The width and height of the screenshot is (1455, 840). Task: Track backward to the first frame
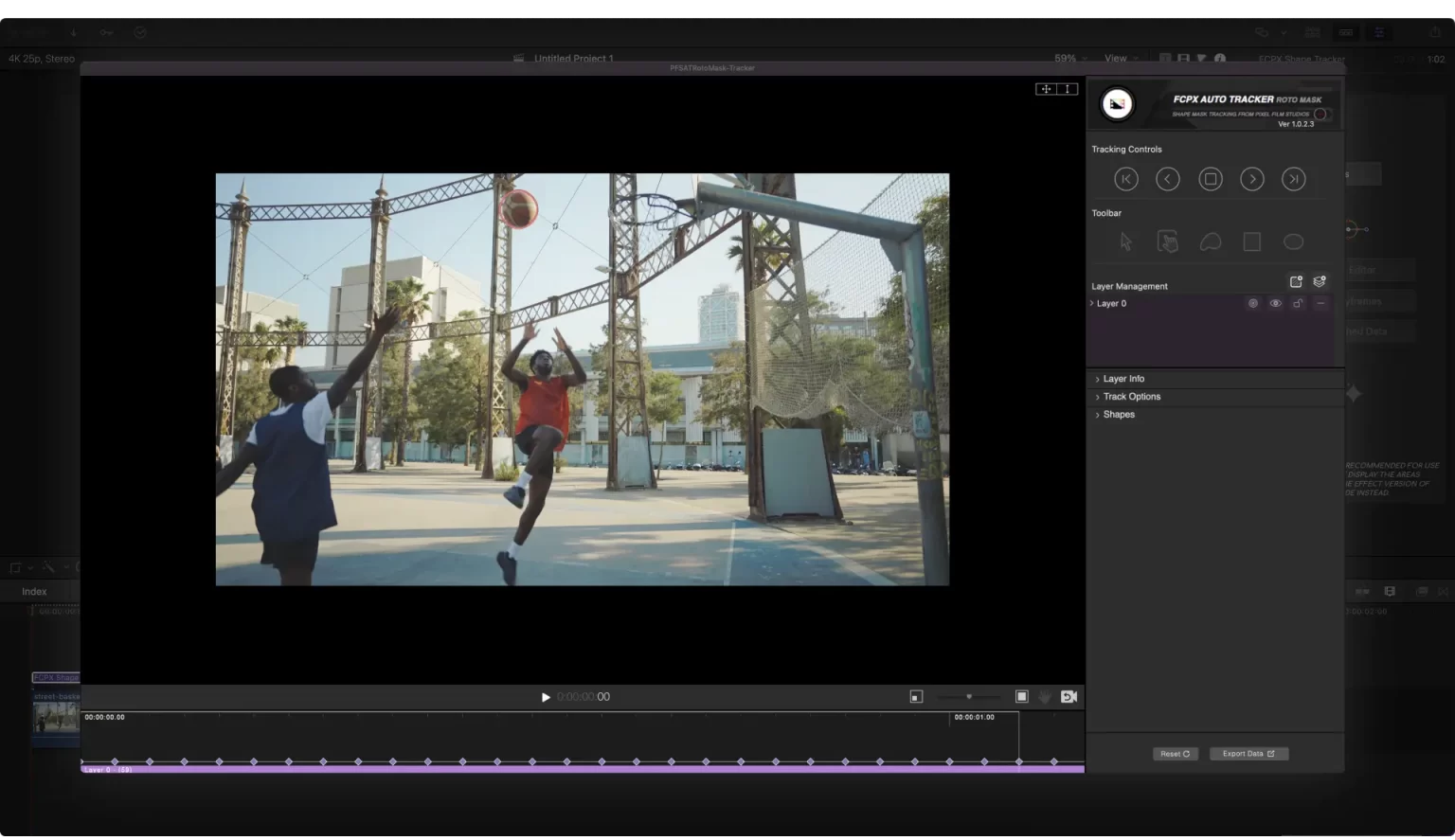tap(1125, 179)
